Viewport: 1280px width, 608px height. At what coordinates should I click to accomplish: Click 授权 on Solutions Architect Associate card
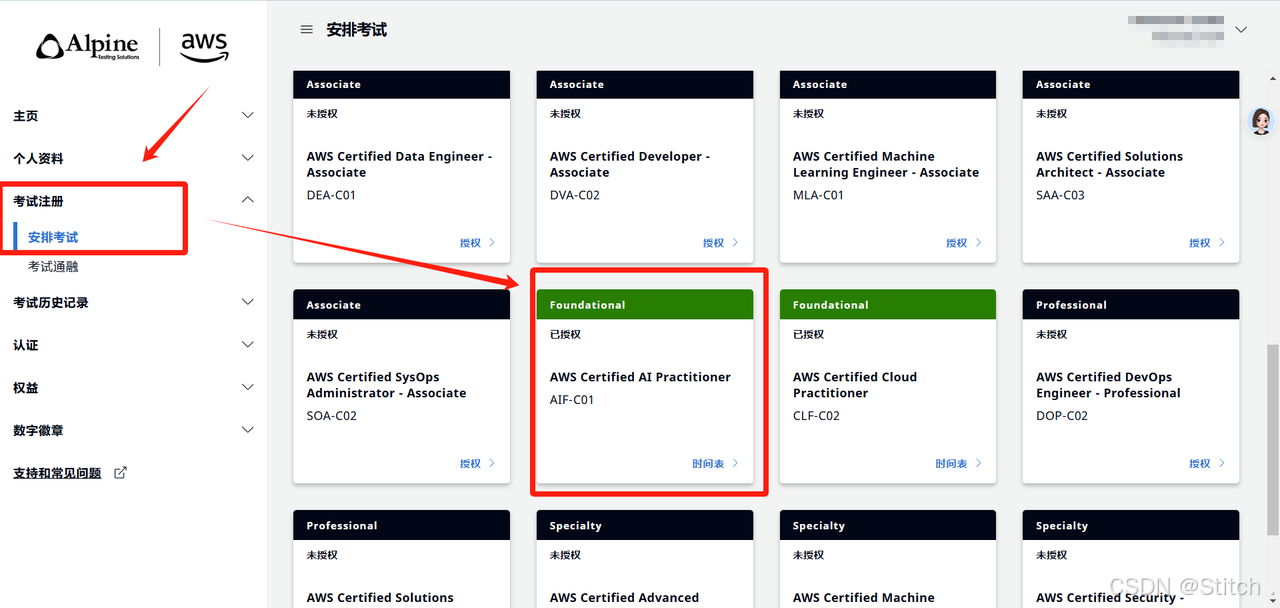pyautogui.click(x=1200, y=243)
